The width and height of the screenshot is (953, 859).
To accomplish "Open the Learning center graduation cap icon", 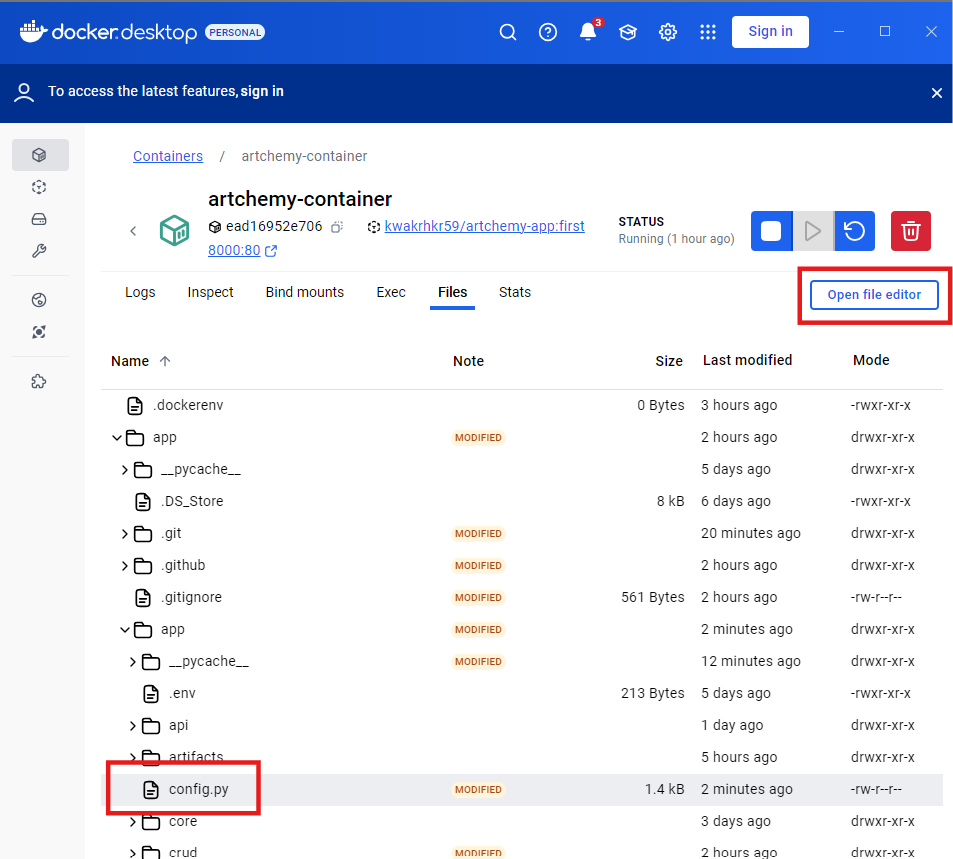I will click(x=628, y=32).
